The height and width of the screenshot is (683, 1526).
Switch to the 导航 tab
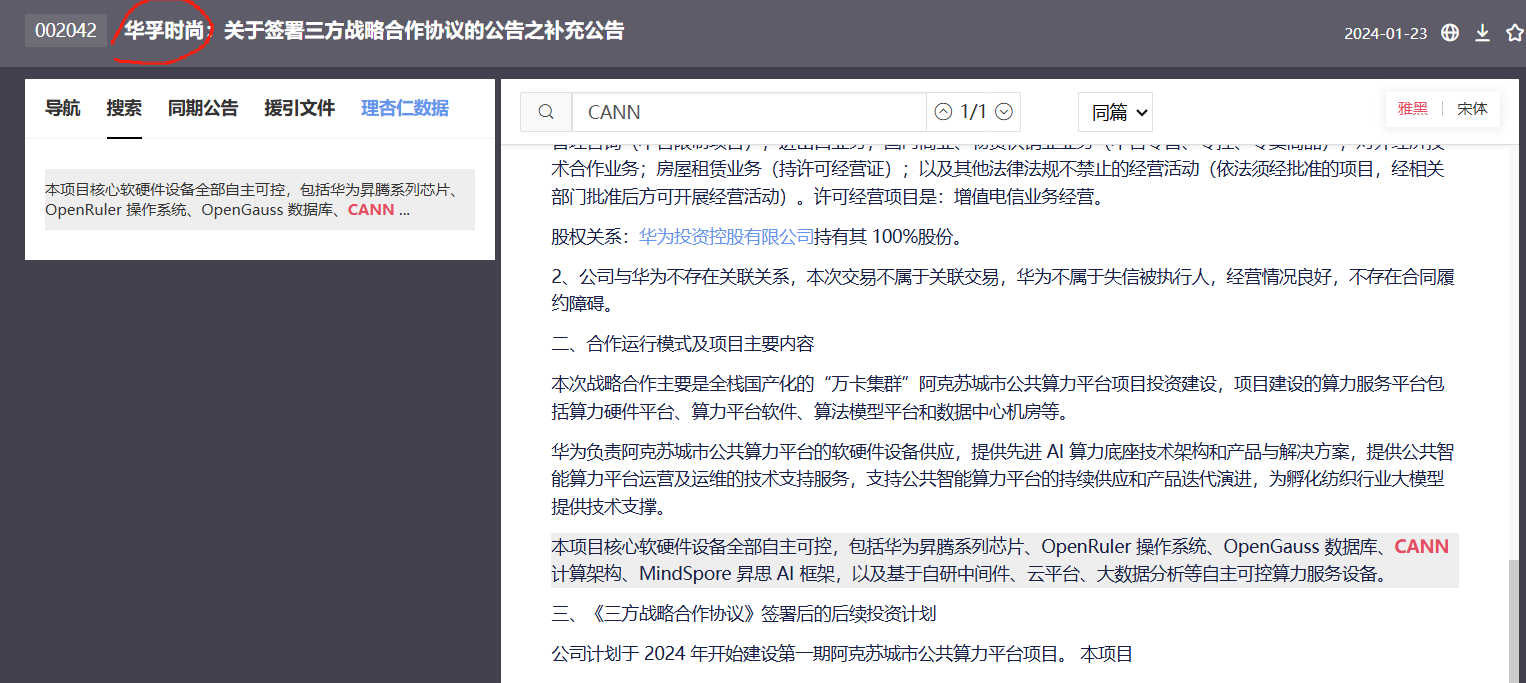pyautogui.click(x=63, y=108)
